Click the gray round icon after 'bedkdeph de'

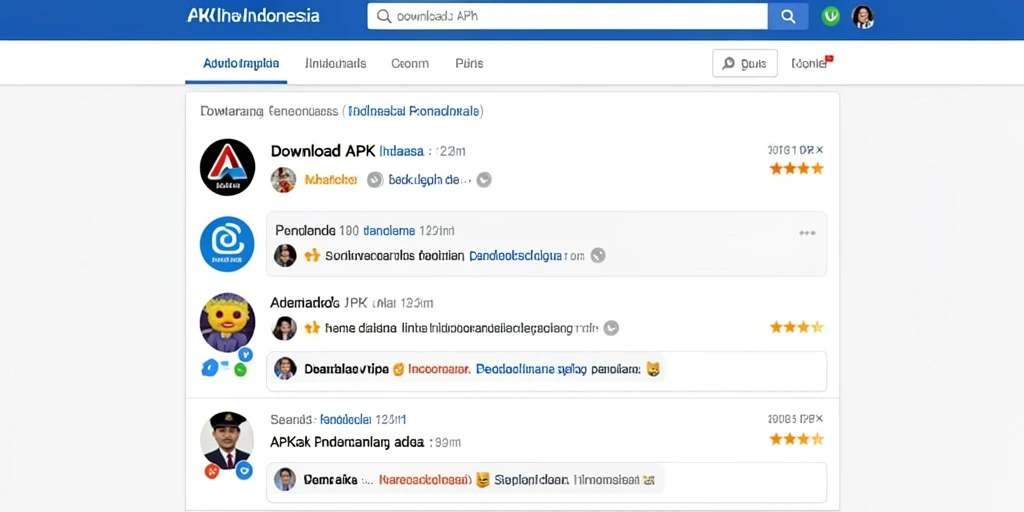coord(484,180)
